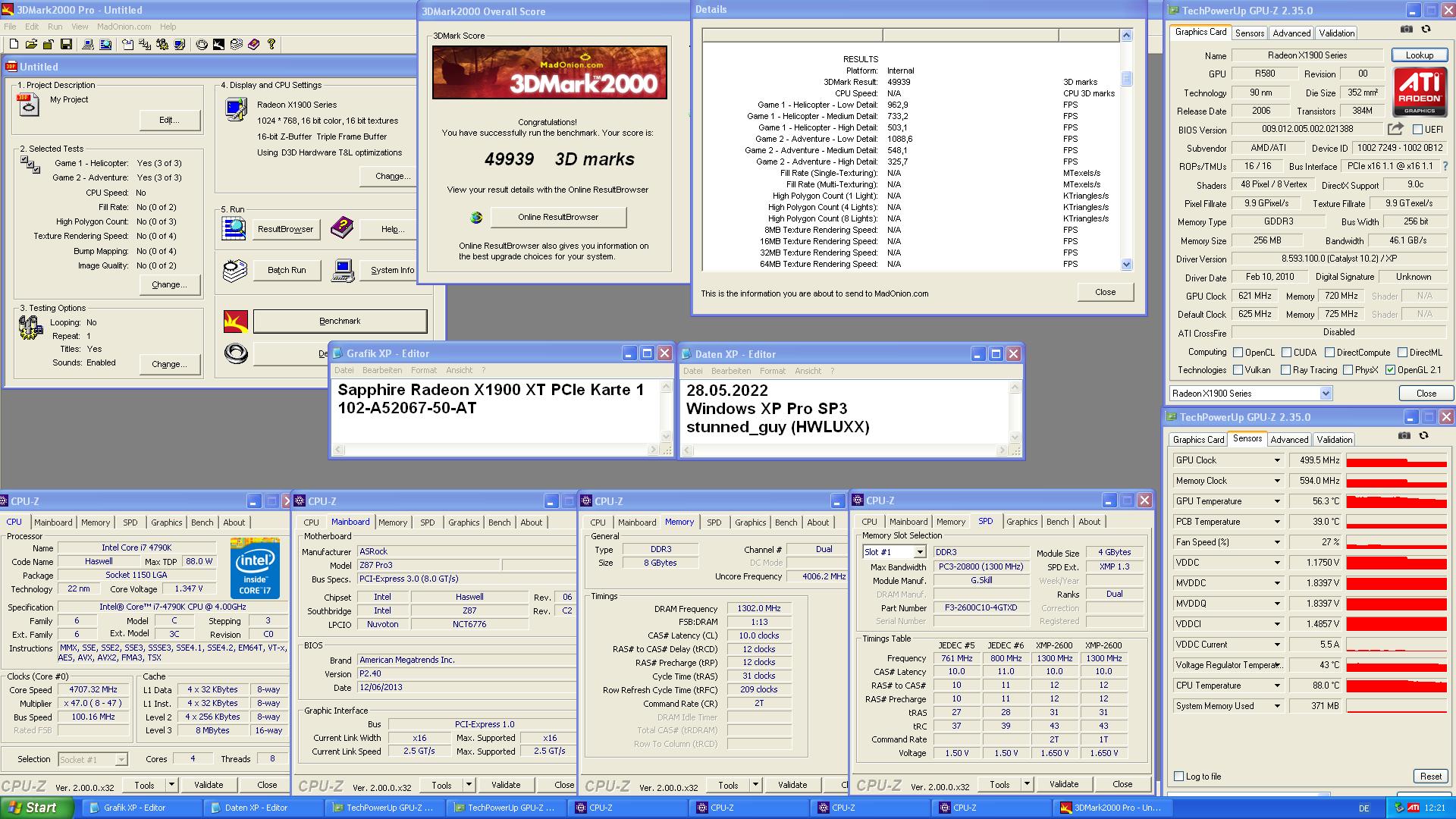The width and height of the screenshot is (1456, 819).
Task: Click the Benchmark button
Action: coord(340,322)
